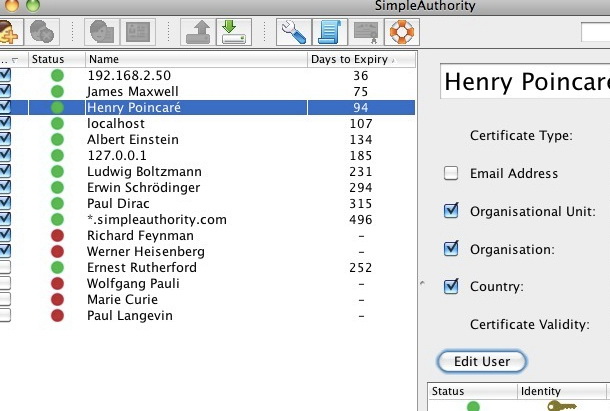Select the Paul Dirac row
The height and width of the screenshot is (411, 610).
click(208, 203)
